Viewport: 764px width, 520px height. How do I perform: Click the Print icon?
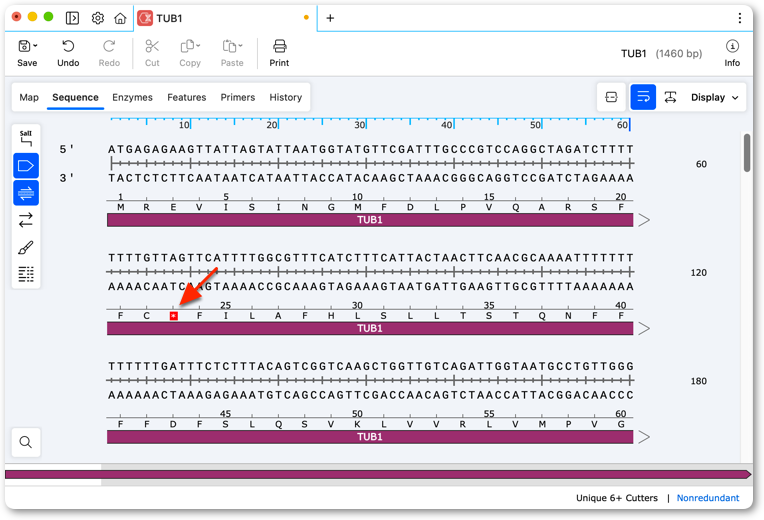click(279, 46)
